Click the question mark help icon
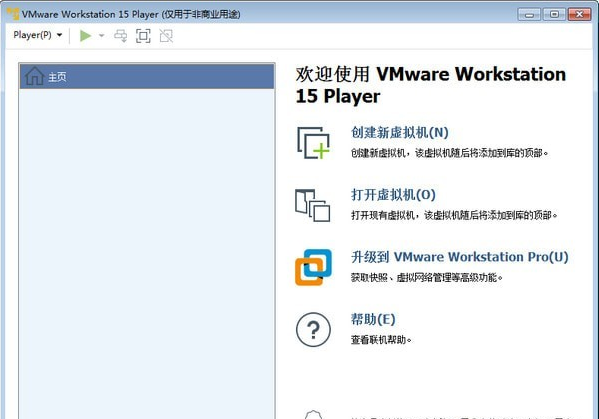Image resolution: width=599 pixels, height=419 pixels. pyautogui.click(x=313, y=330)
